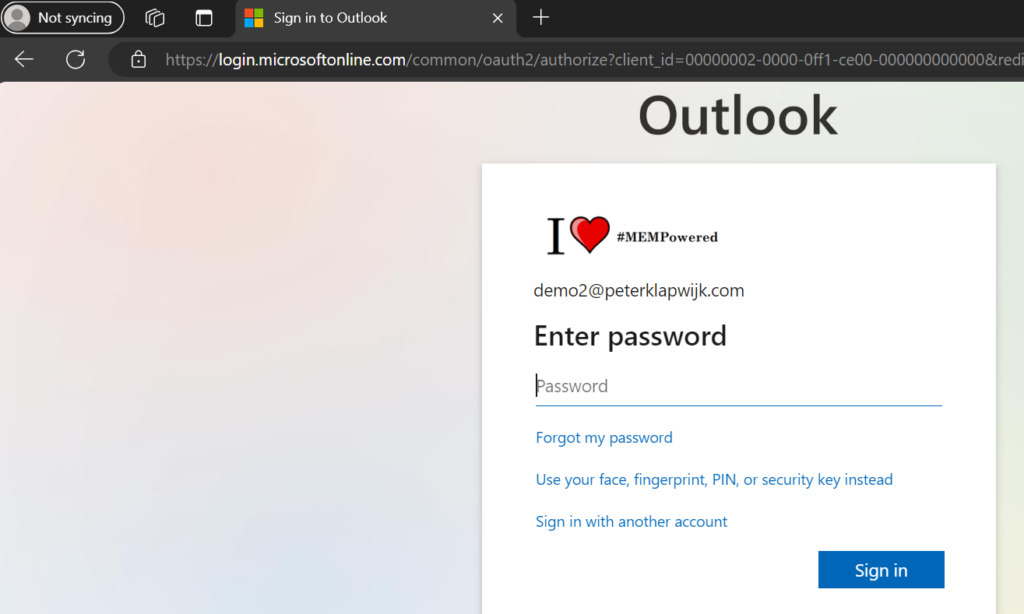Open the Forgot my password link
Image resolution: width=1024 pixels, height=614 pixels.
coord(604,437)
